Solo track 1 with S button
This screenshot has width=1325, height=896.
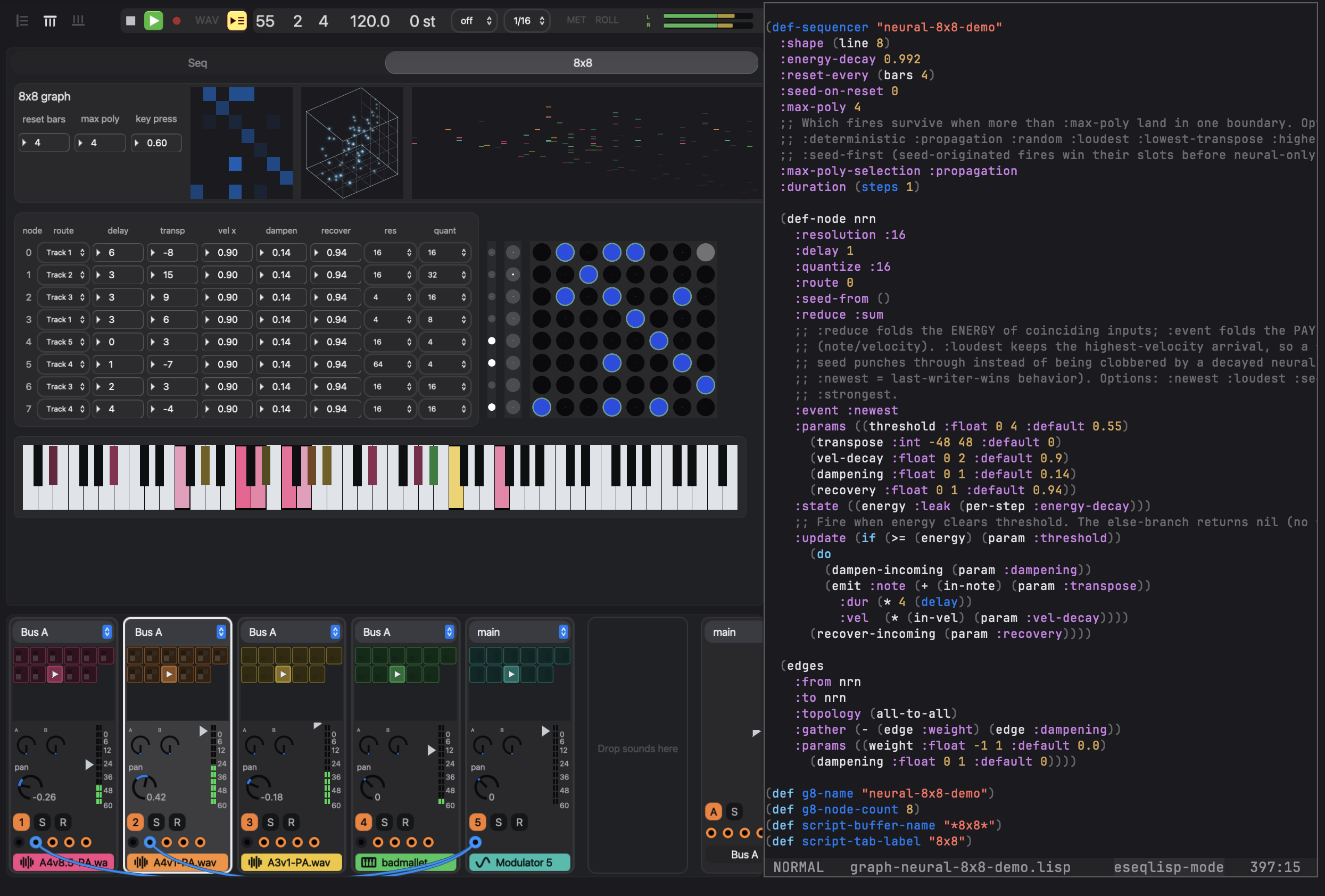(42, 822)
